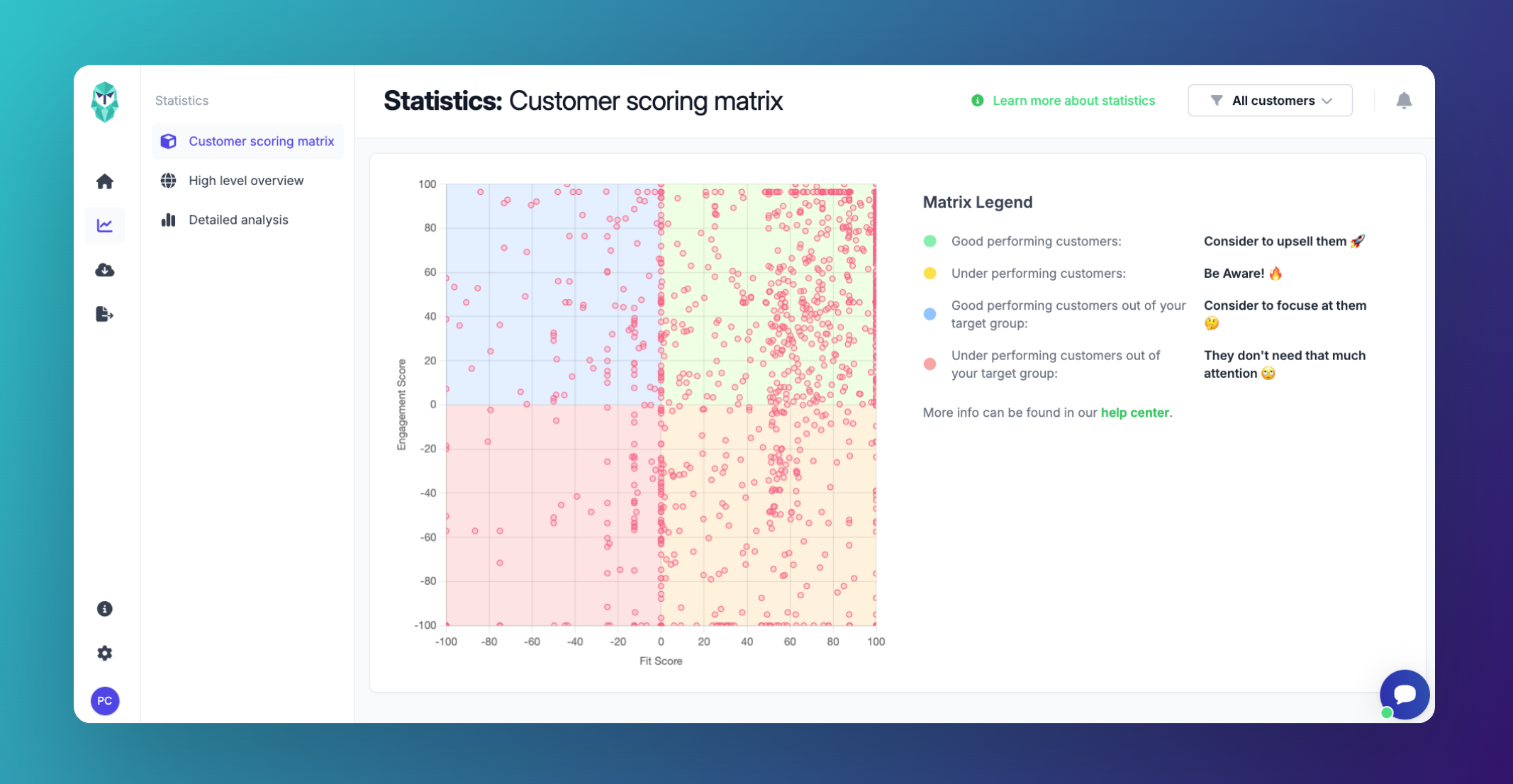Open the notifications bell
This screenshot has height=784, width=1513.
click(x=1404, y=101)
